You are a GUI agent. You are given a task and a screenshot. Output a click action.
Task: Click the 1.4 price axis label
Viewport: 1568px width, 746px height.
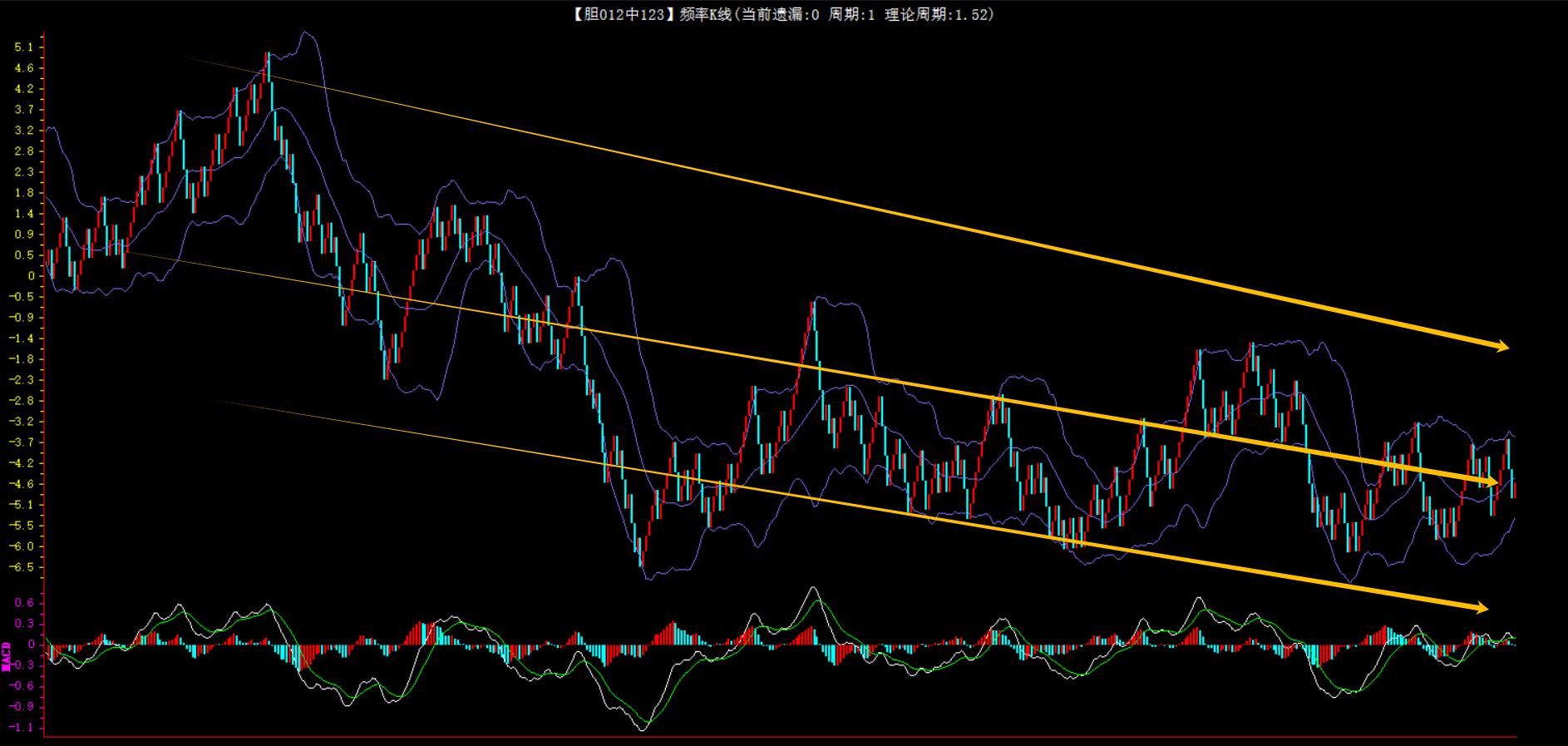point(24,214)
